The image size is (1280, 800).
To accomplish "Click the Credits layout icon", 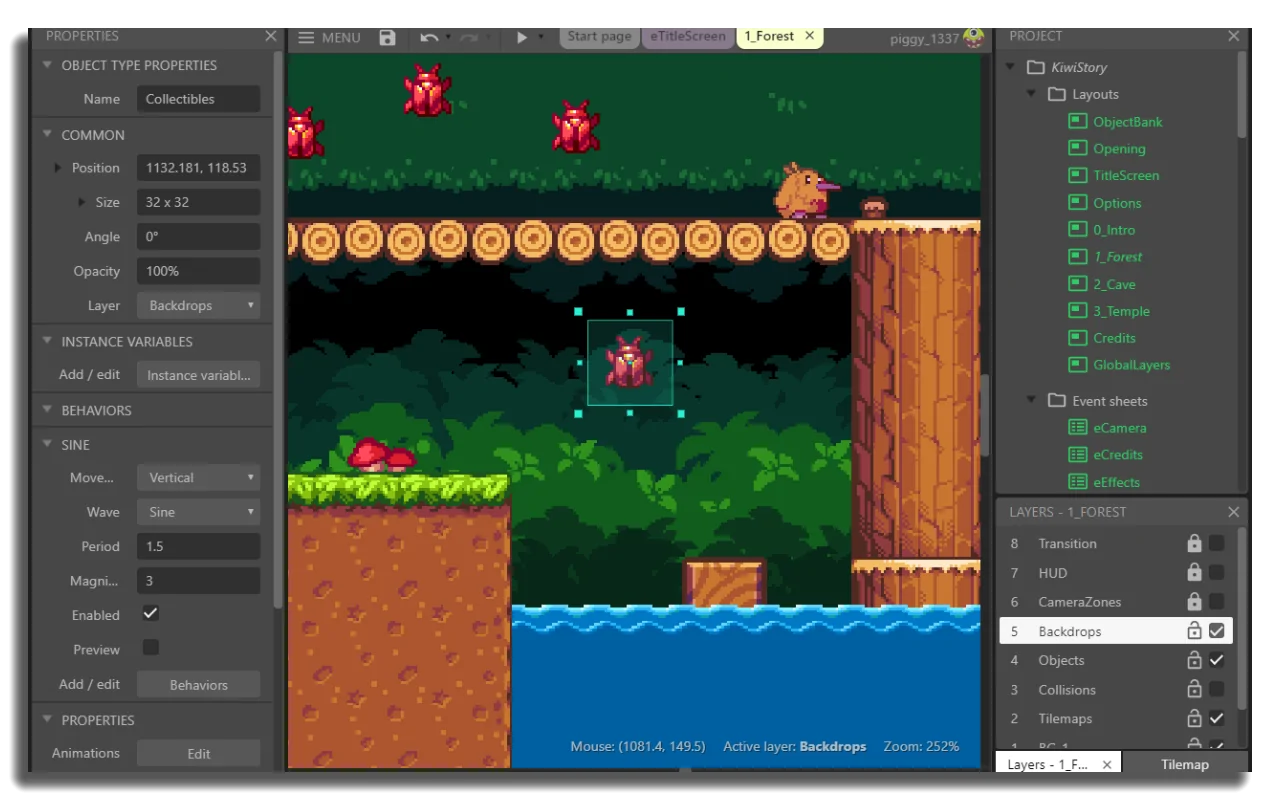I will [x=1077, y=337].
